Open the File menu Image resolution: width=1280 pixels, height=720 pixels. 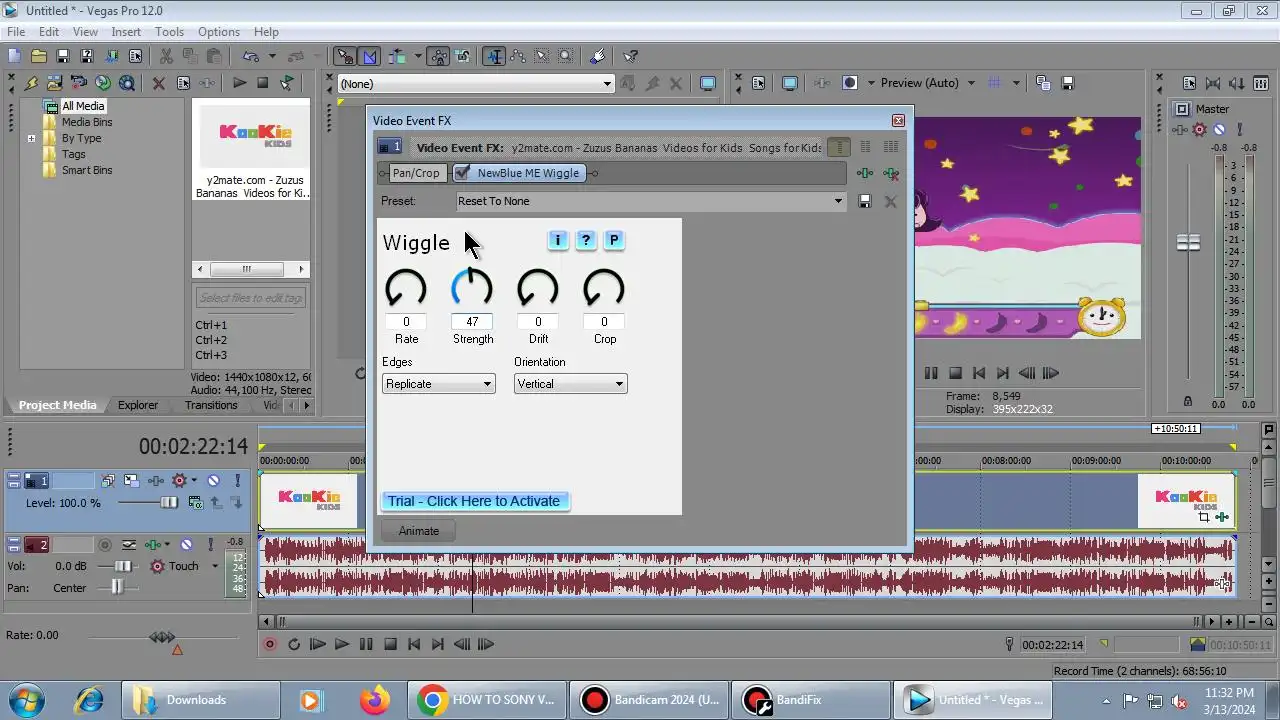tap(16, 32)
